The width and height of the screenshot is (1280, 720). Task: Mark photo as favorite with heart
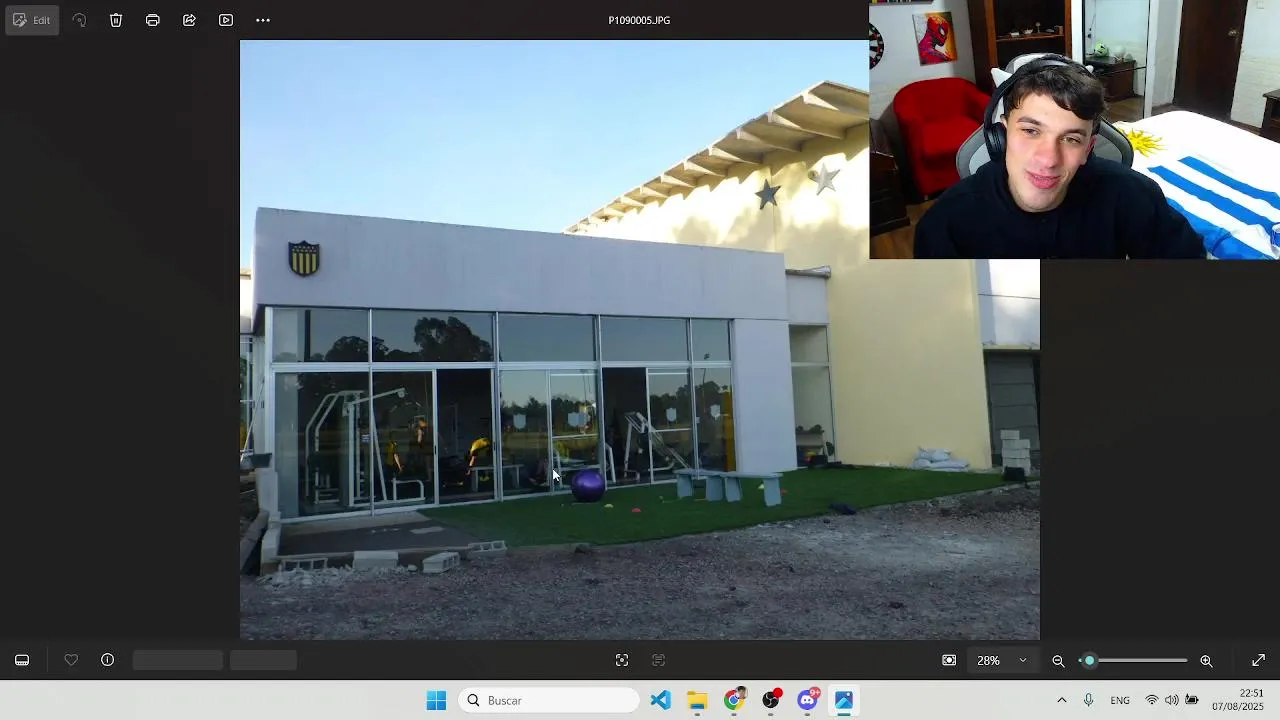[x=71, y=660]
